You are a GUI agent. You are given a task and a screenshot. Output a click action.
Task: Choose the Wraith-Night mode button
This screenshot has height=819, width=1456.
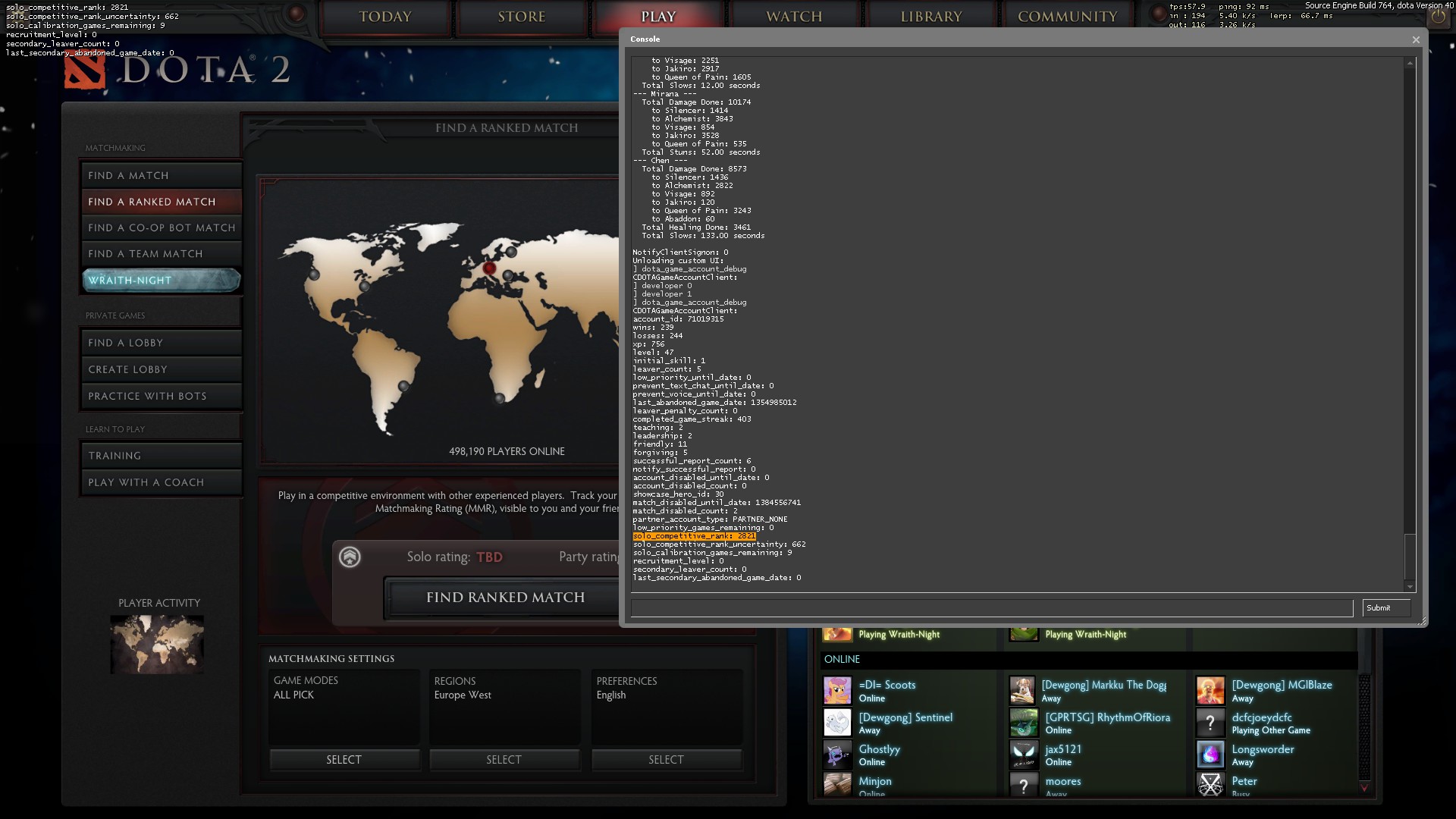click(161, 281)
